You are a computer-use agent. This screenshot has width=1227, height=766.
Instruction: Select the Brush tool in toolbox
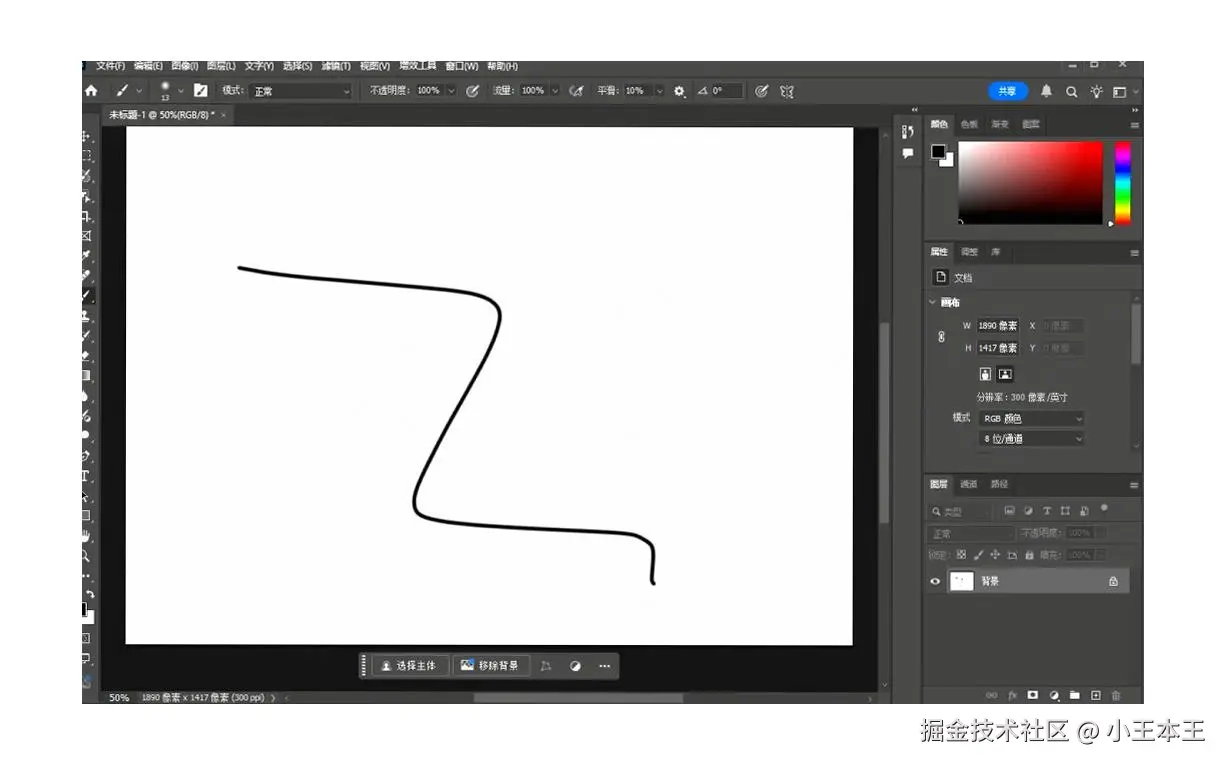click(x=87, y=296)
